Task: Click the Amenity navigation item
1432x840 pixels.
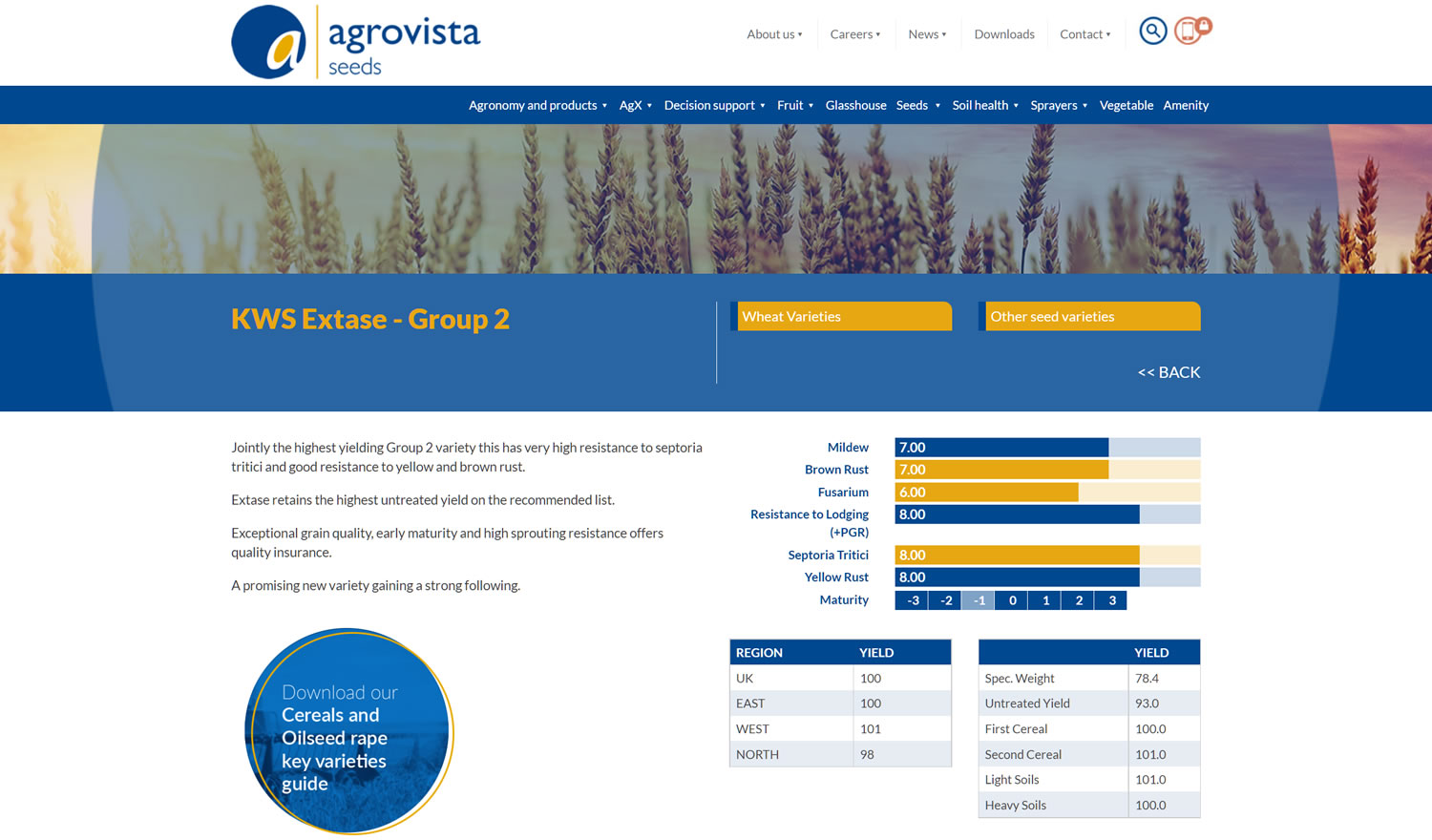Action: (x=1186, y=105)
